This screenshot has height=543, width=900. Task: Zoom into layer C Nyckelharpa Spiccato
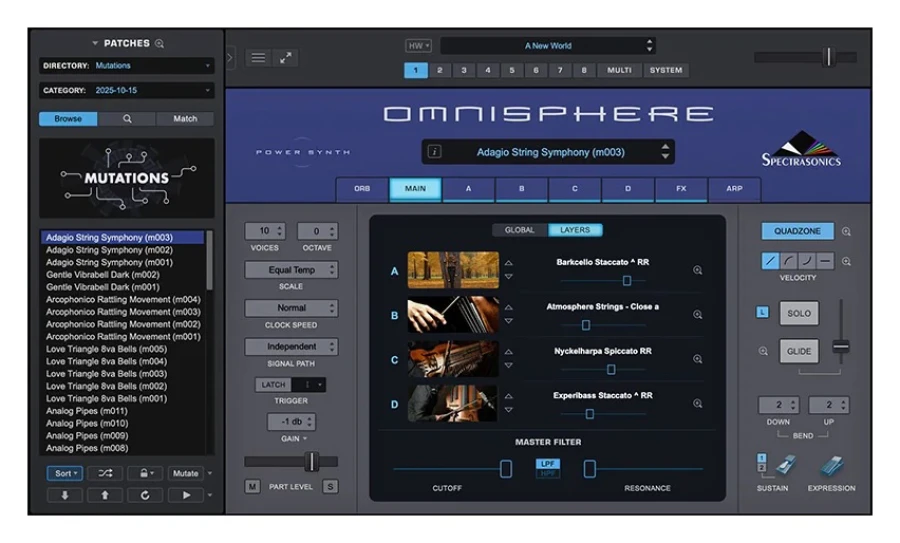pos(697,359)
